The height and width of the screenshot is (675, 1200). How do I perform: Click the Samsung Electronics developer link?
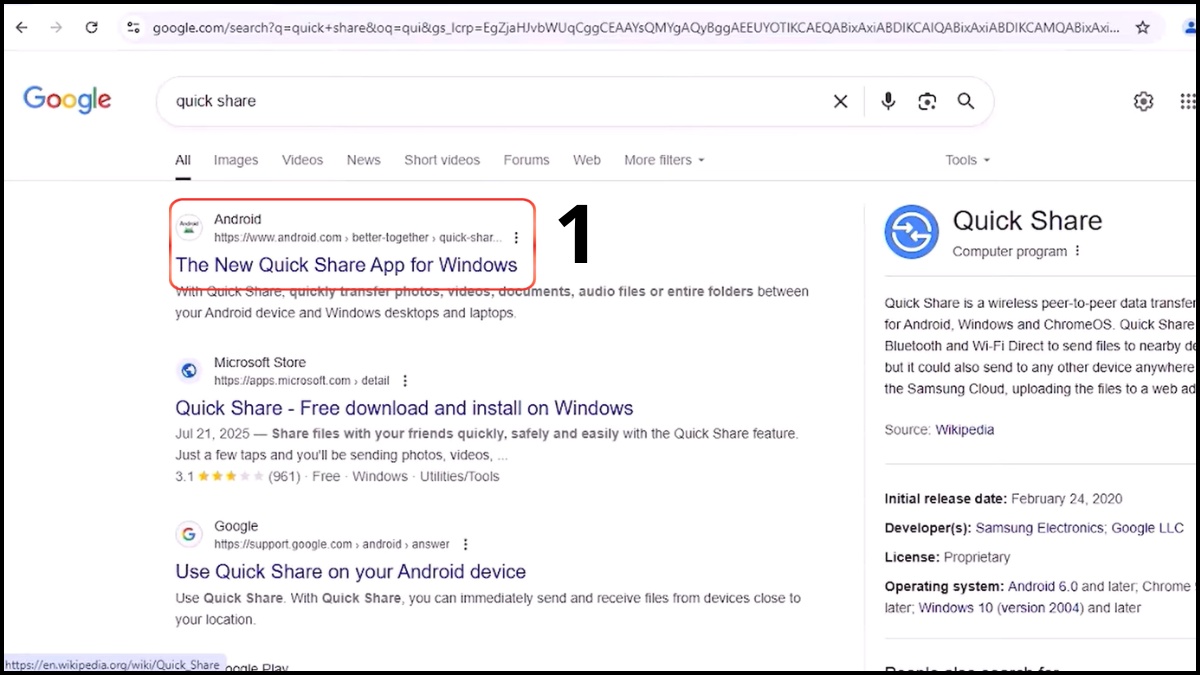tap(1040, 528)
